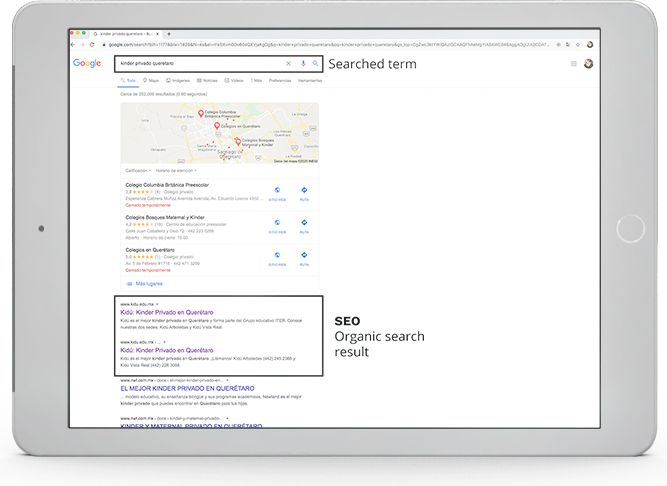Image resolution: width=667 pixels, height=486 pixels.
Task: Click the browser back arrow
Action: pyautogui.click(x=73, y=45)
